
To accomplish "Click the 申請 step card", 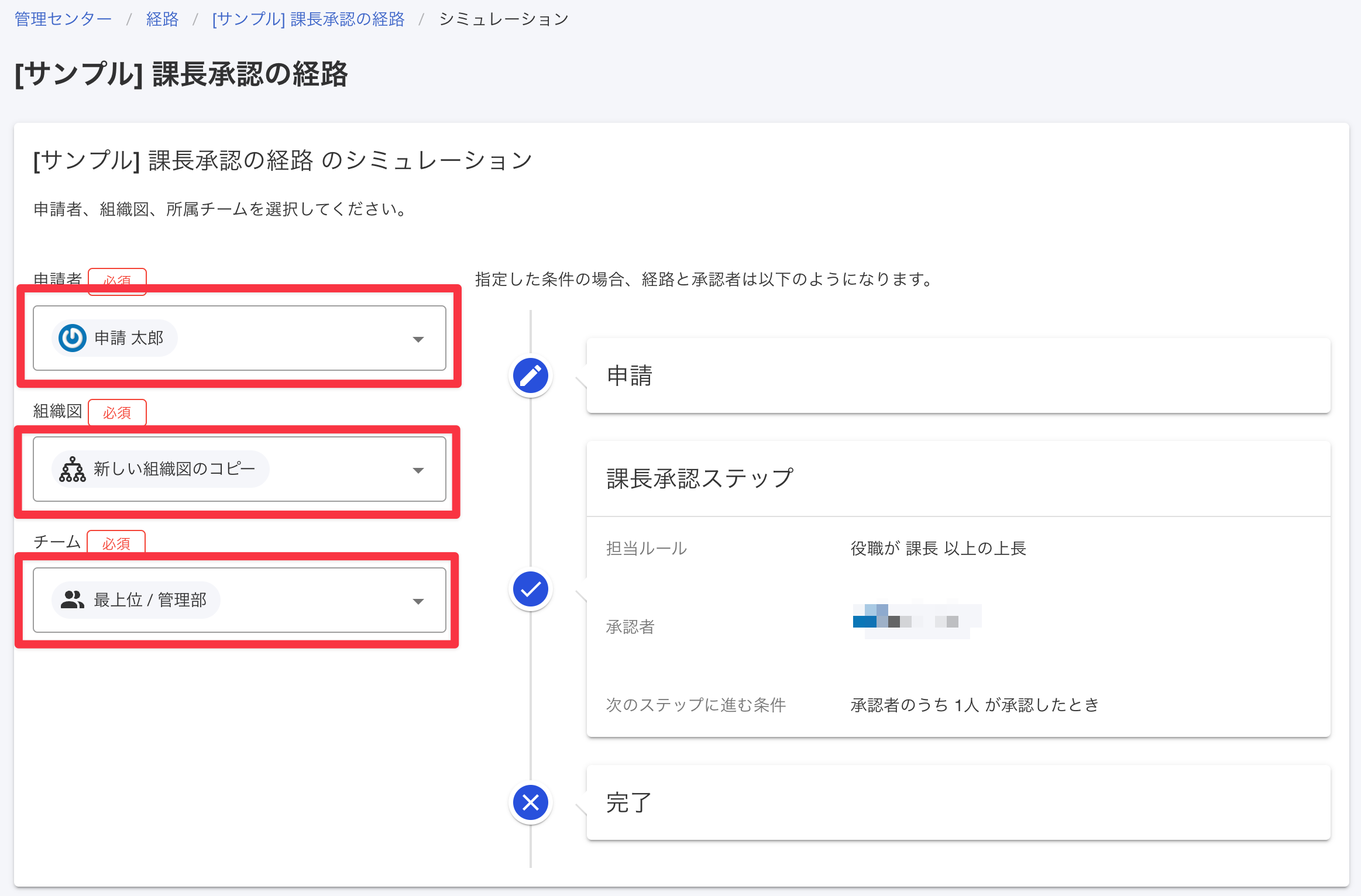I will [958, 375].
